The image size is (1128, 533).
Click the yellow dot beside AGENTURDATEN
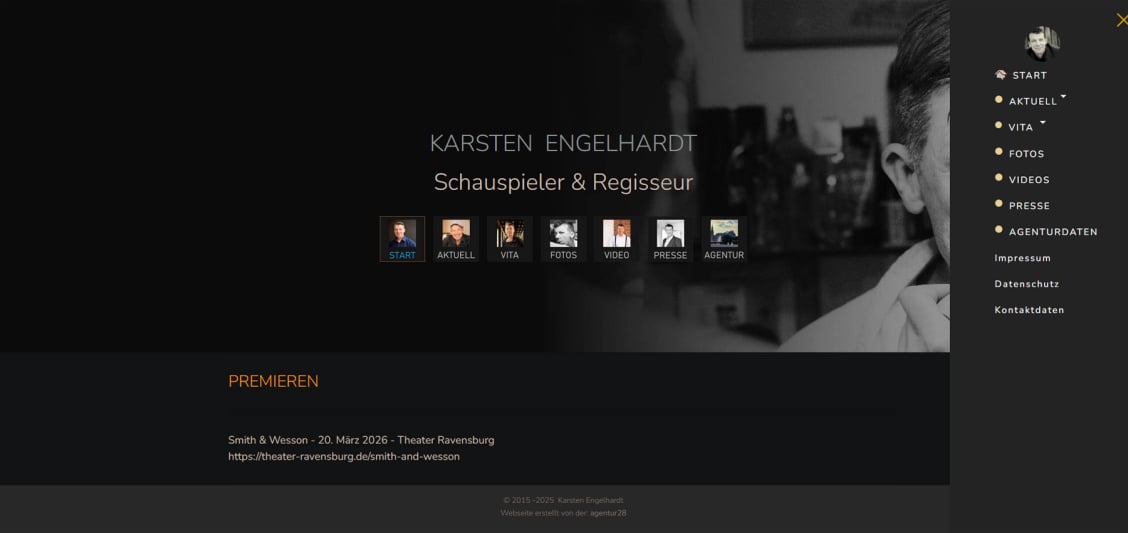tap(999, 229)
